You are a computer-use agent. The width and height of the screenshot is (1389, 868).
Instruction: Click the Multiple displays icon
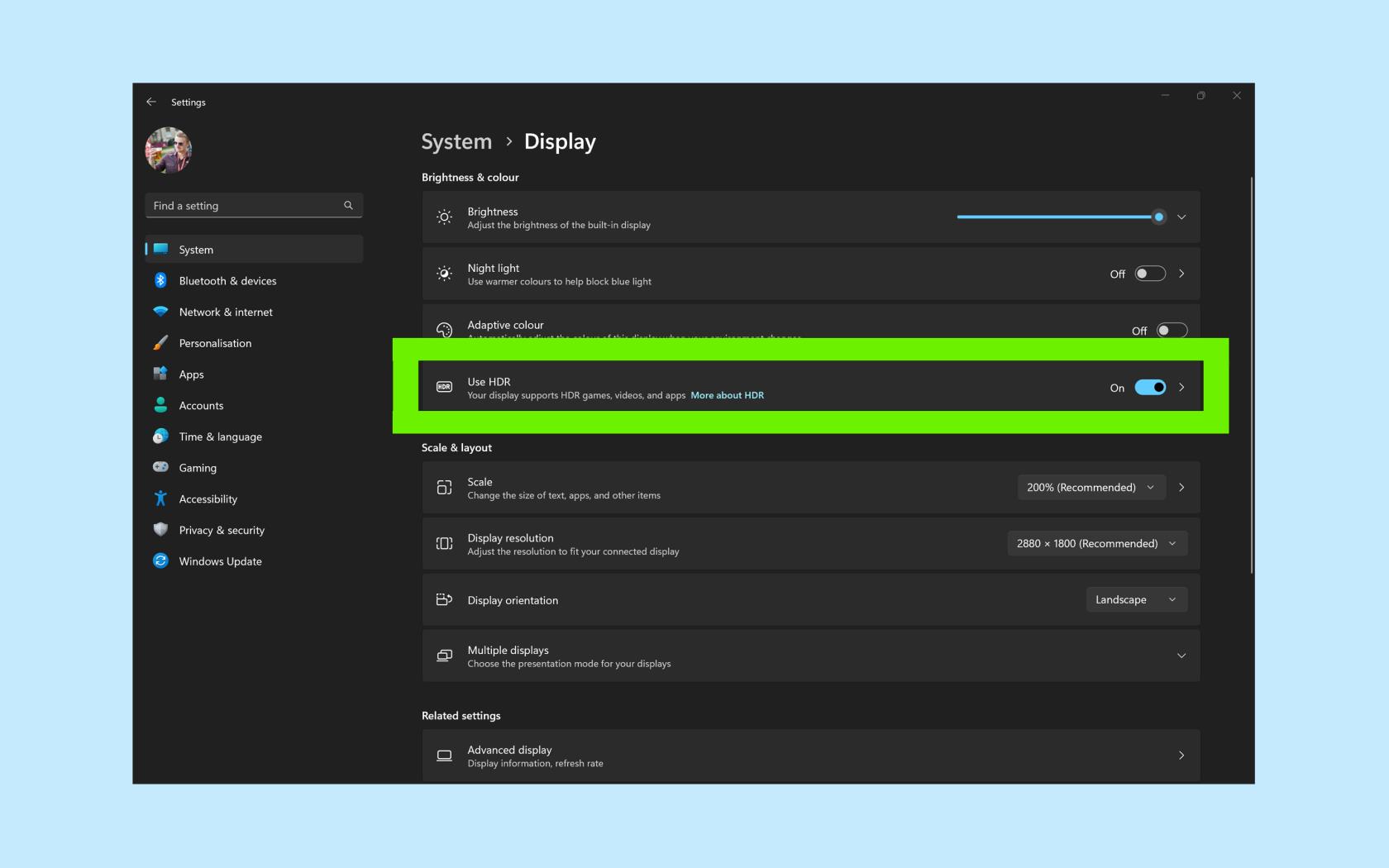click(x=444, y=656)
